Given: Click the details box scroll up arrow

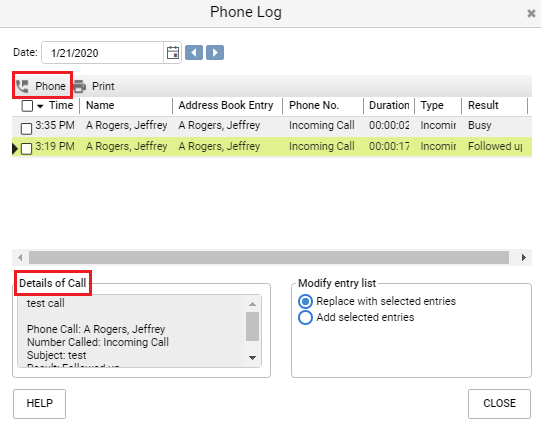Looking at the screenshot, I should tap(253, 304).
